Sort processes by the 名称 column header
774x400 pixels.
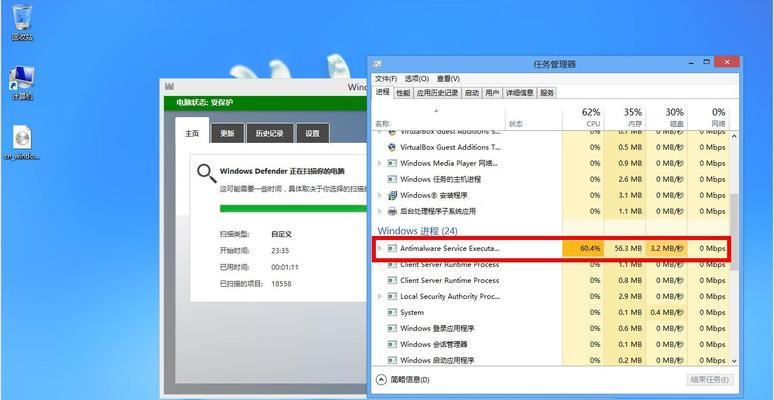pos(382,124)
